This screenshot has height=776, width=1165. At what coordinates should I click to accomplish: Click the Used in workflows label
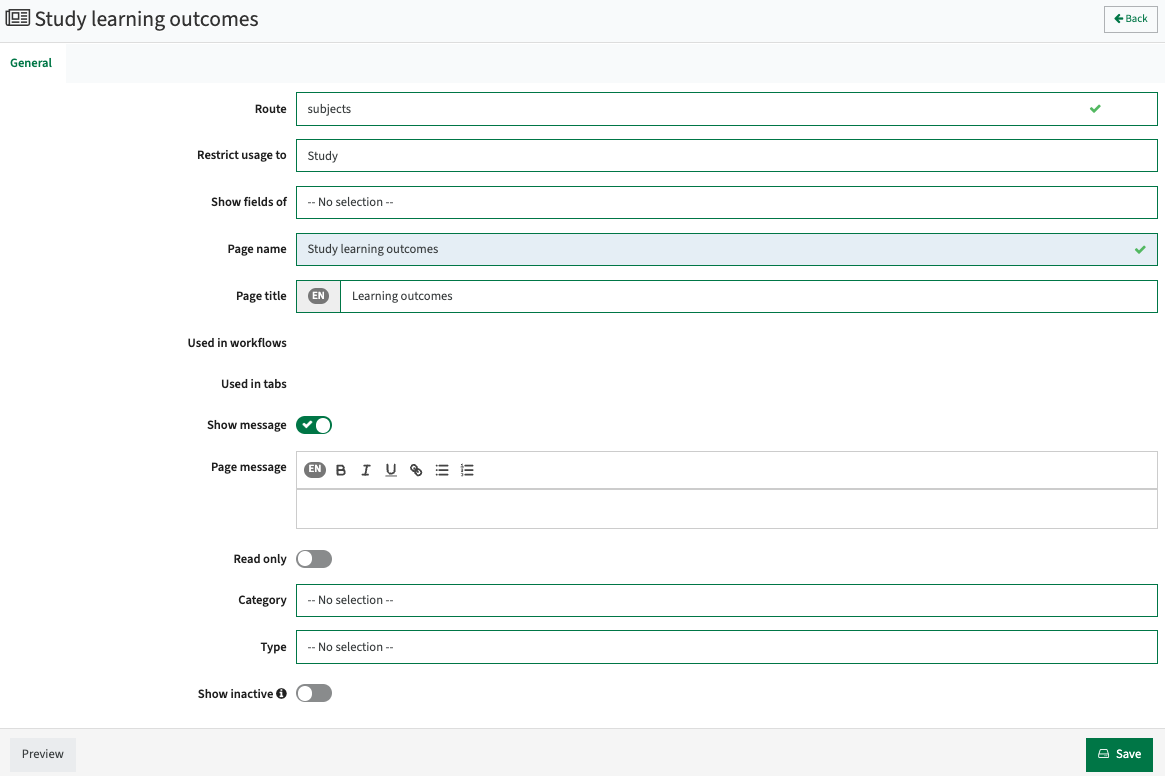click(236, 343)
